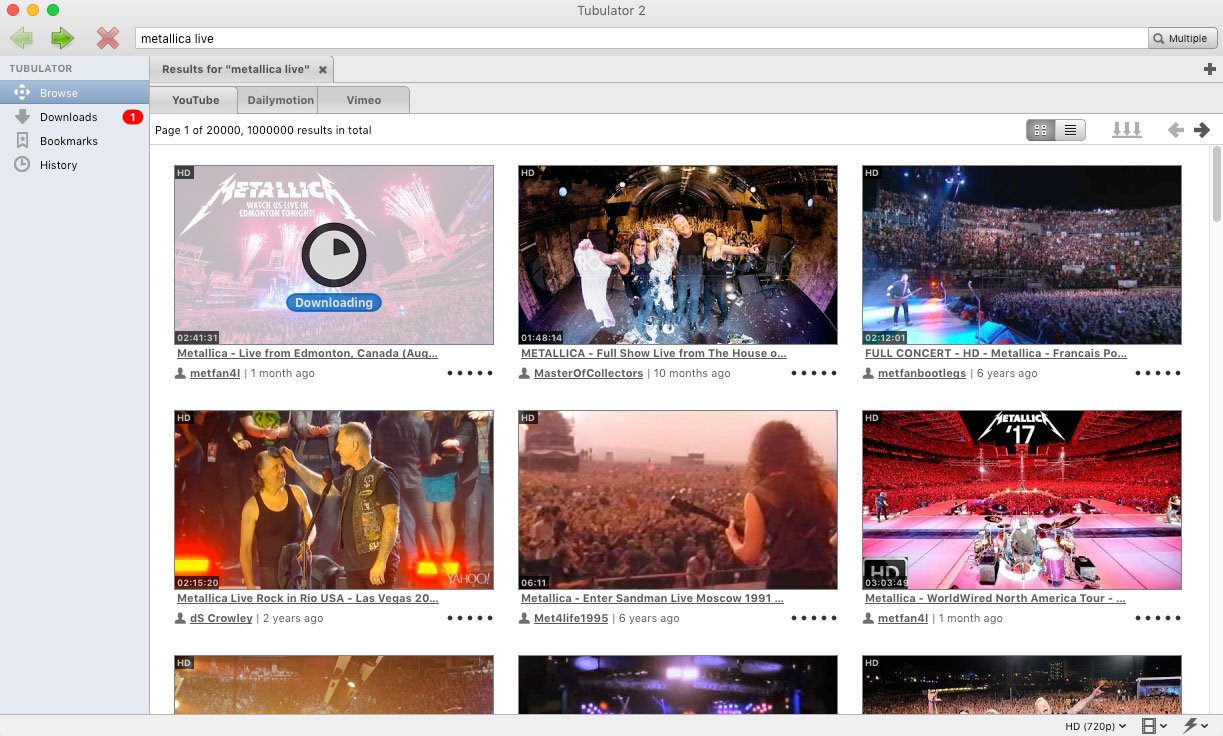This screenshot has width=1223, height=736.
Task: Go to previous results page arrow
Action: [x=1176, y=130]
